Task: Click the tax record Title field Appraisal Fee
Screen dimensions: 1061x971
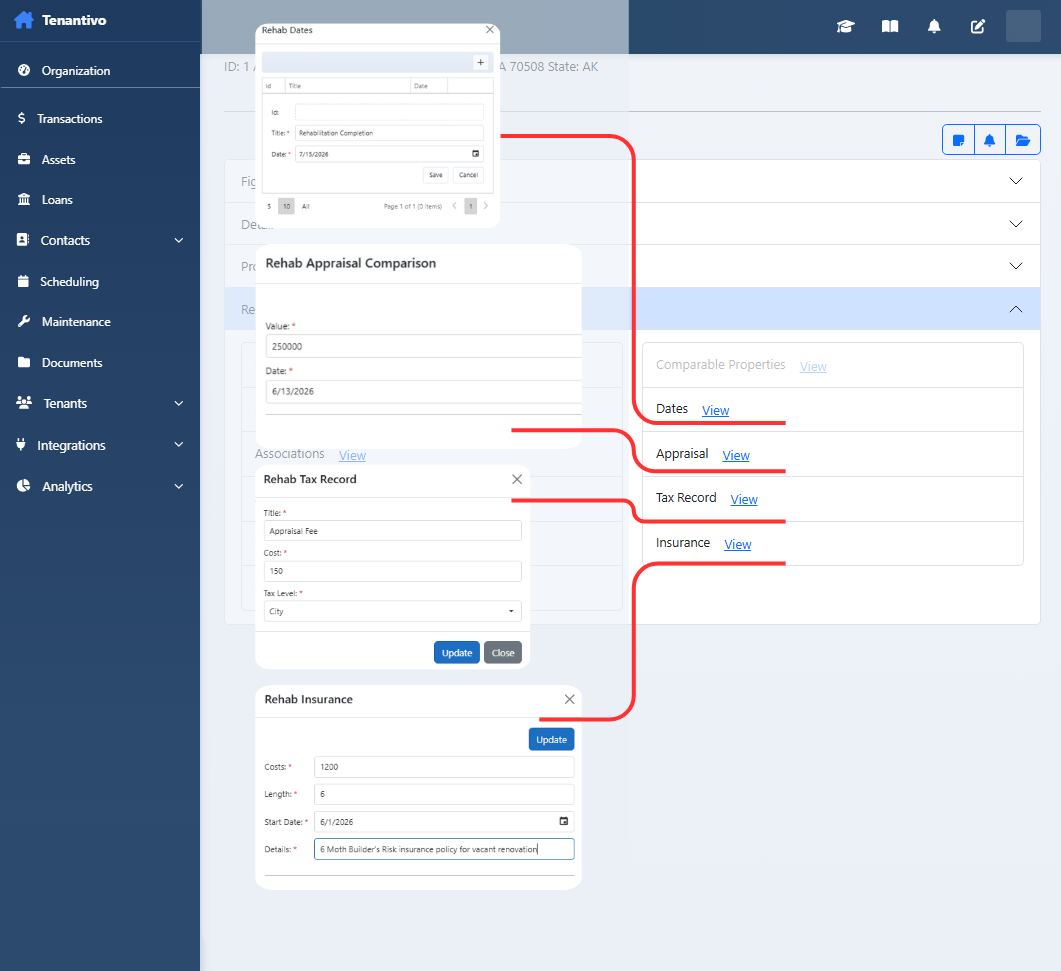Action: pyautogui.click(x=392, y=530)
